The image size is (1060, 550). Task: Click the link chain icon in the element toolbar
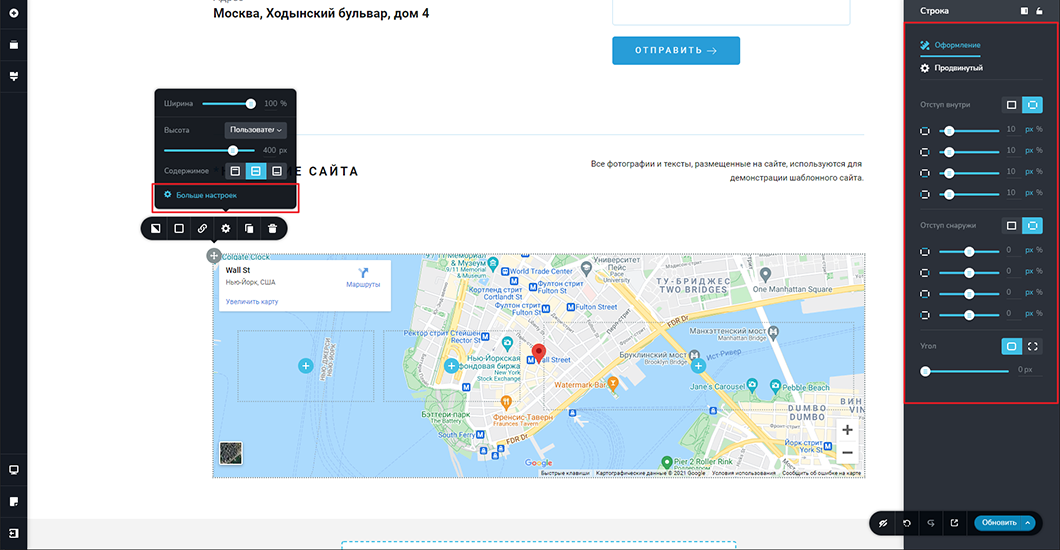[202, 228]
